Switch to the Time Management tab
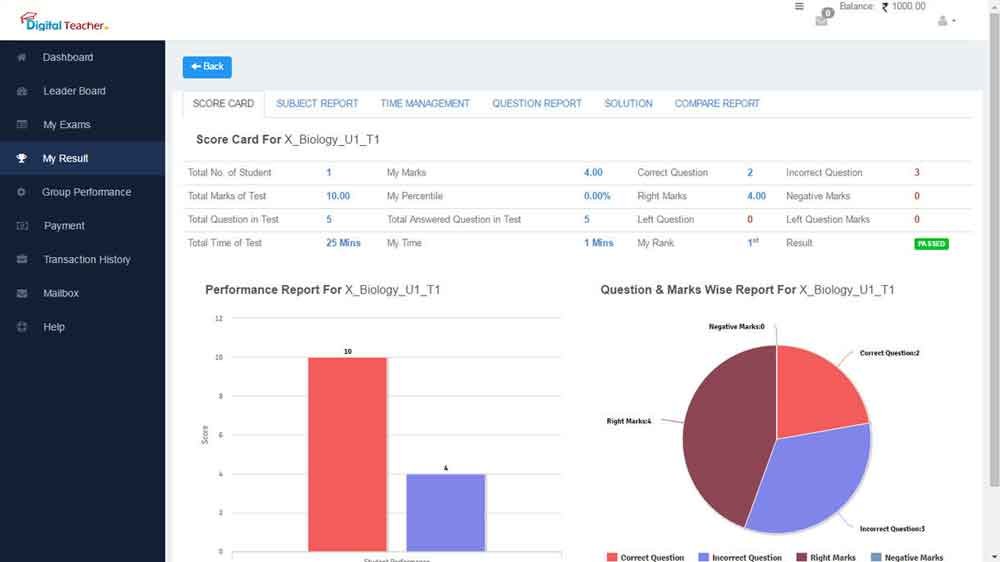This screenshot has height=562, width=1000. coord(425,104)
